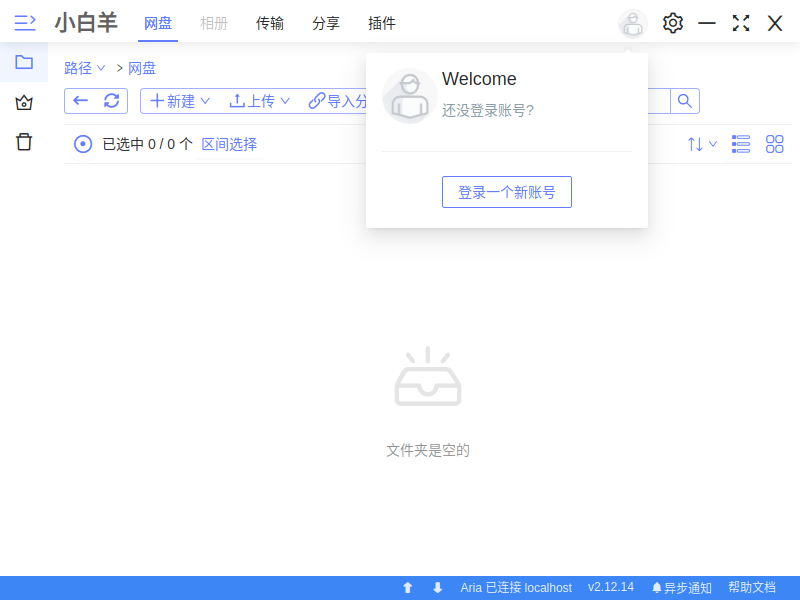Switch to grid view layout
This screenshot has width=800, height=600.
pyautogui.click(x=774, y=144)
